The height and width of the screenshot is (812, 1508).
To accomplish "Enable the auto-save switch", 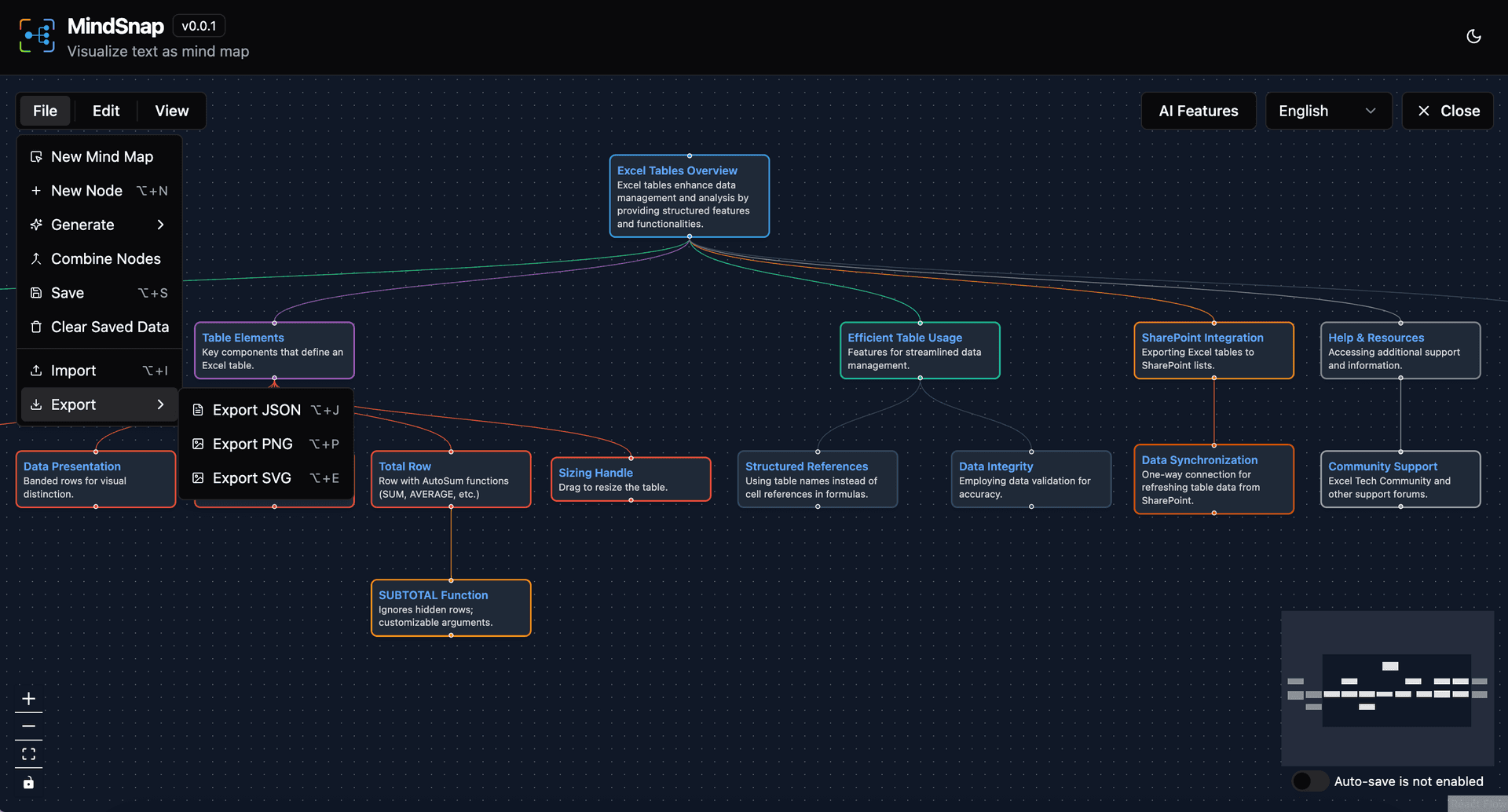I will tap(1309, 781).
